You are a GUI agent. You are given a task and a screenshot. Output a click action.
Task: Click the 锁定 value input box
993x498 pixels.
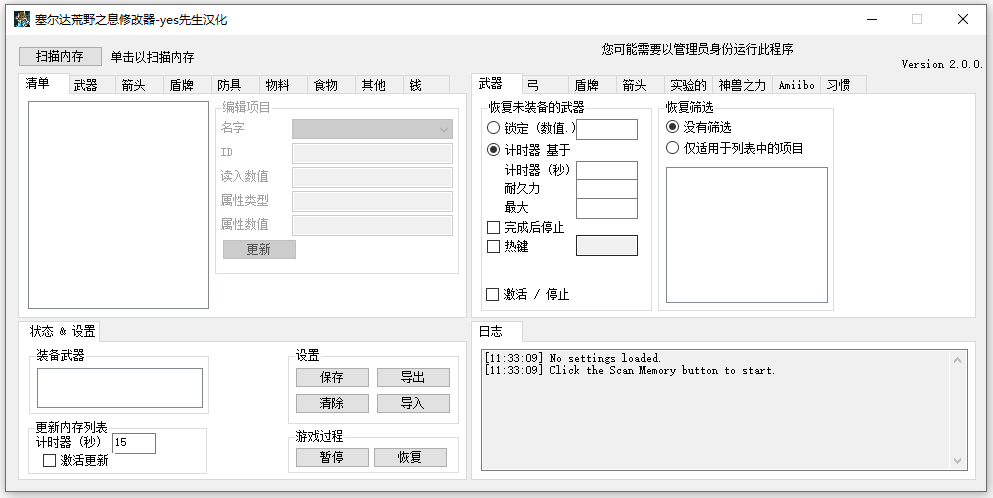[607, 129]
